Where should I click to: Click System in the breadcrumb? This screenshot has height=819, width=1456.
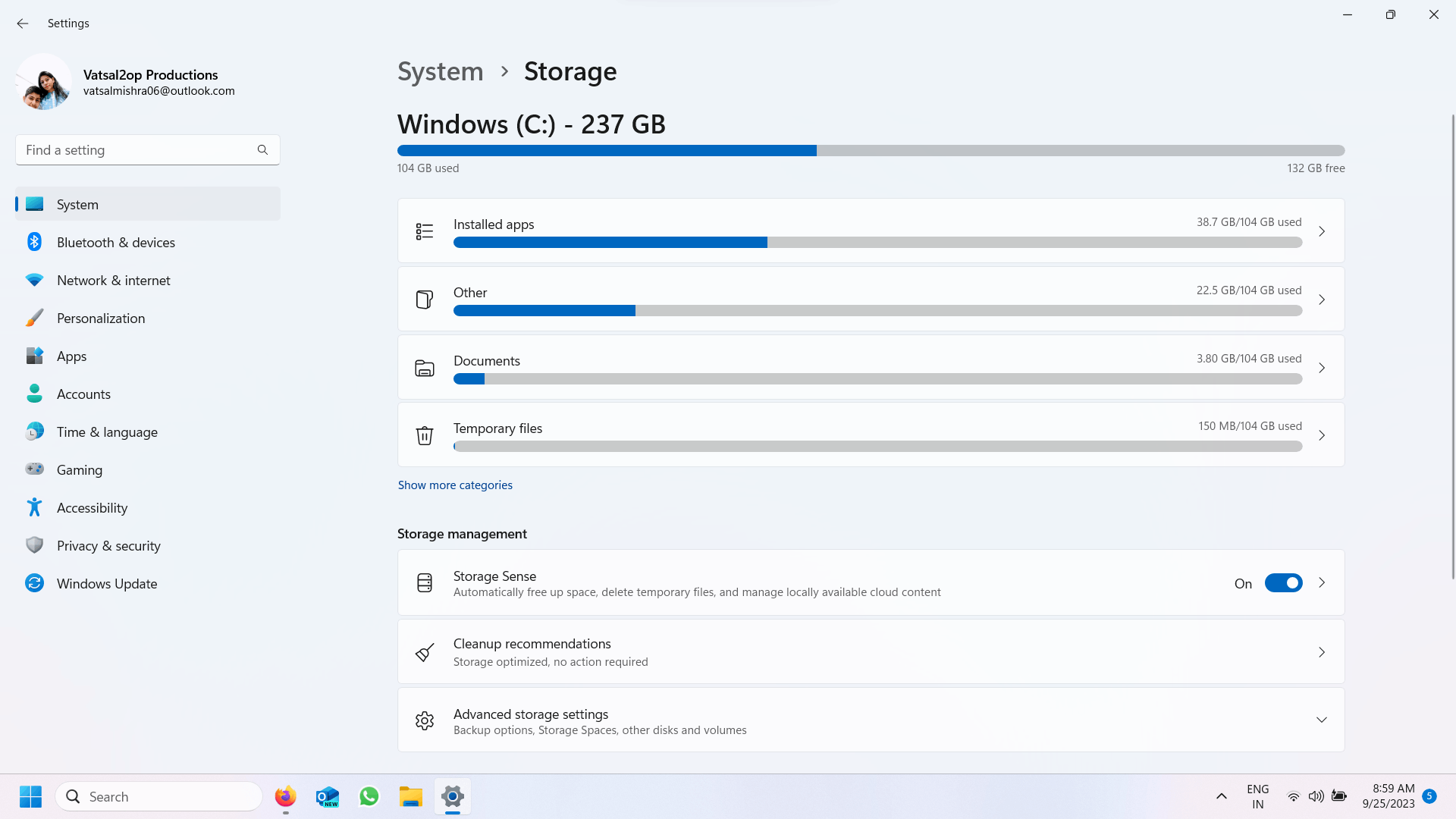tap(441, 71)
